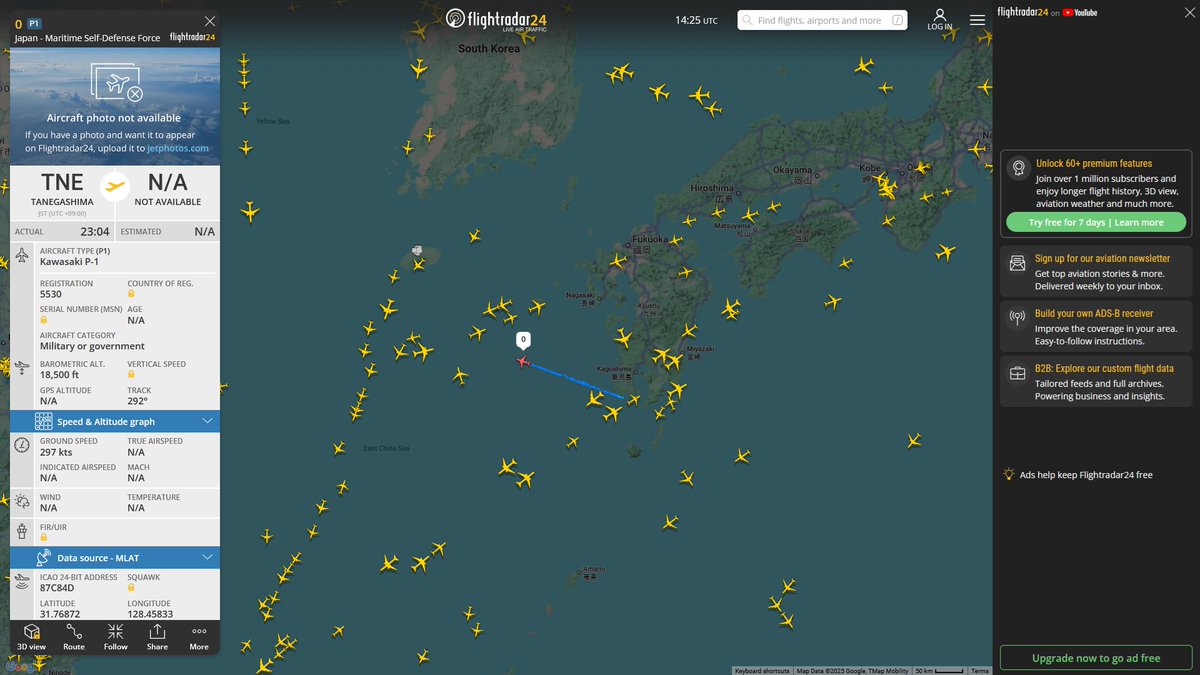This screenshot has height=675, width=1200.
Task: Open the jetphotos.com link
Action: (x=178, y=148)
